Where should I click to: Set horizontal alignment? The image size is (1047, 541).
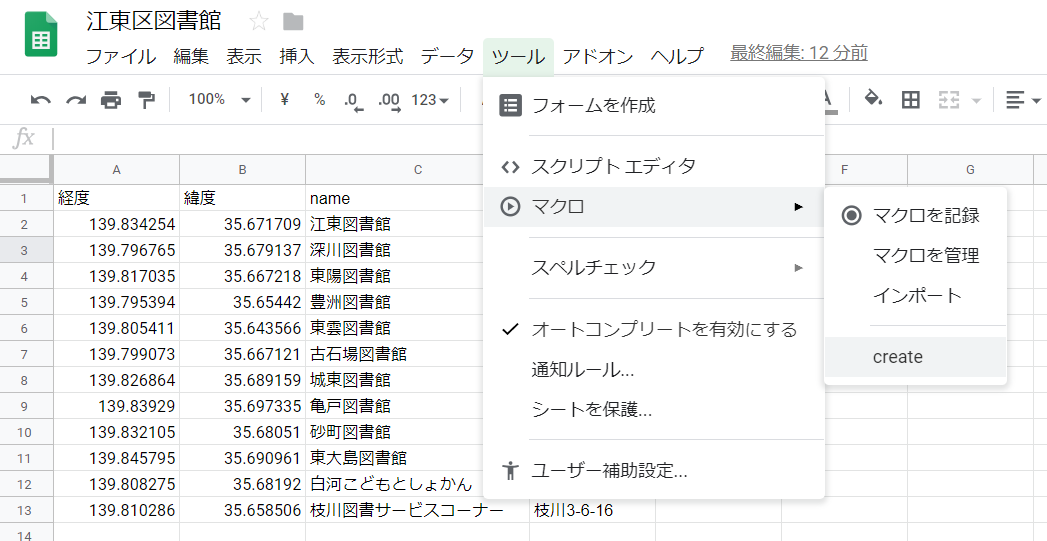coord(1014,100)
